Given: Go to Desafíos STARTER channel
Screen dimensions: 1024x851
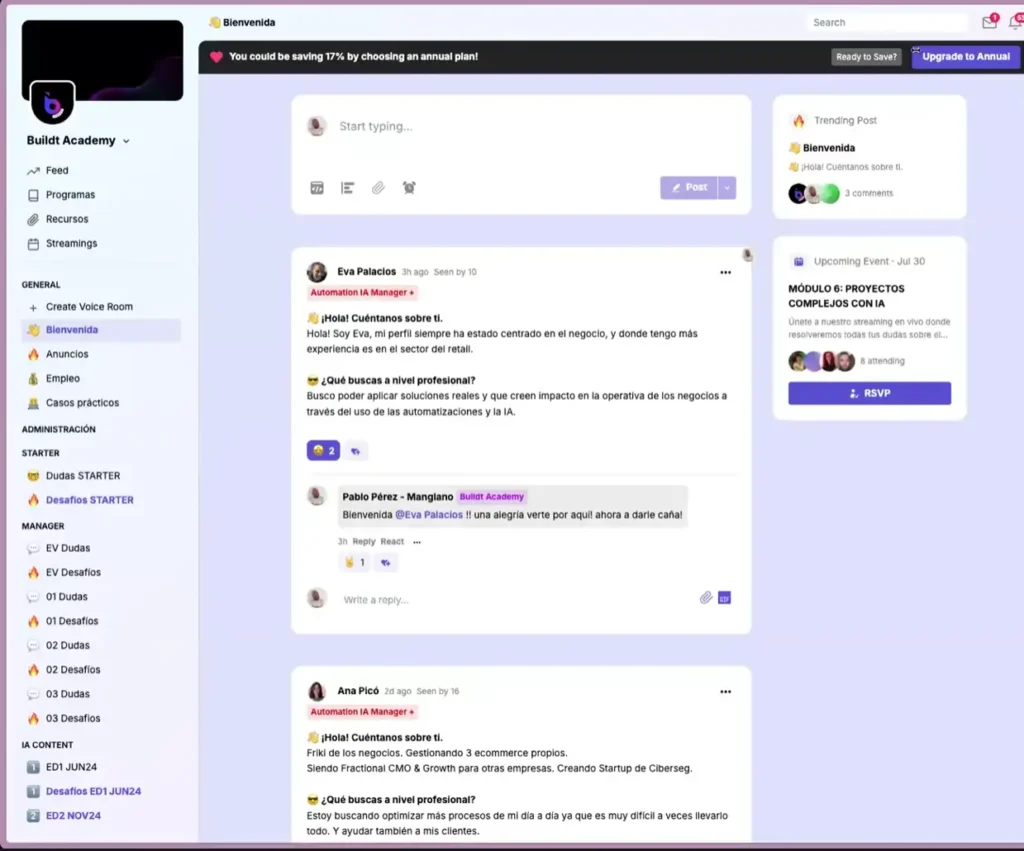Looking at the screenshot, I should coord(89,500).
